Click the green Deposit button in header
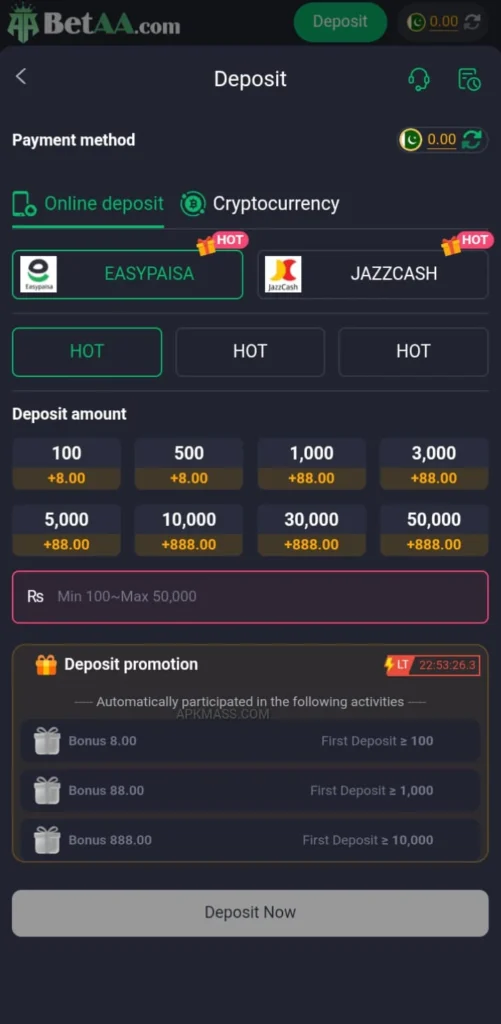 click(x=340, y=22)
